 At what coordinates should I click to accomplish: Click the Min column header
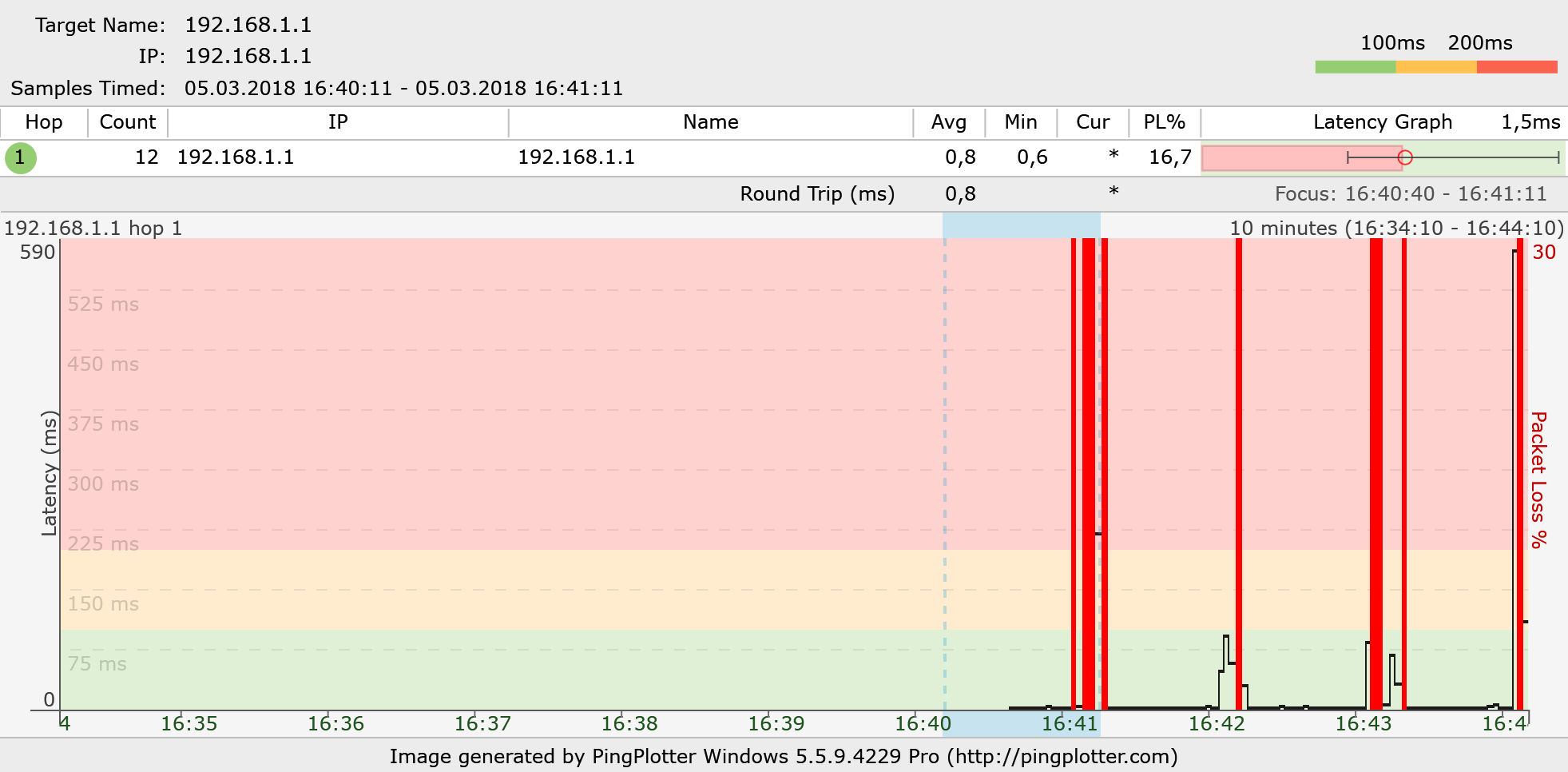(x=1020, y=122)
